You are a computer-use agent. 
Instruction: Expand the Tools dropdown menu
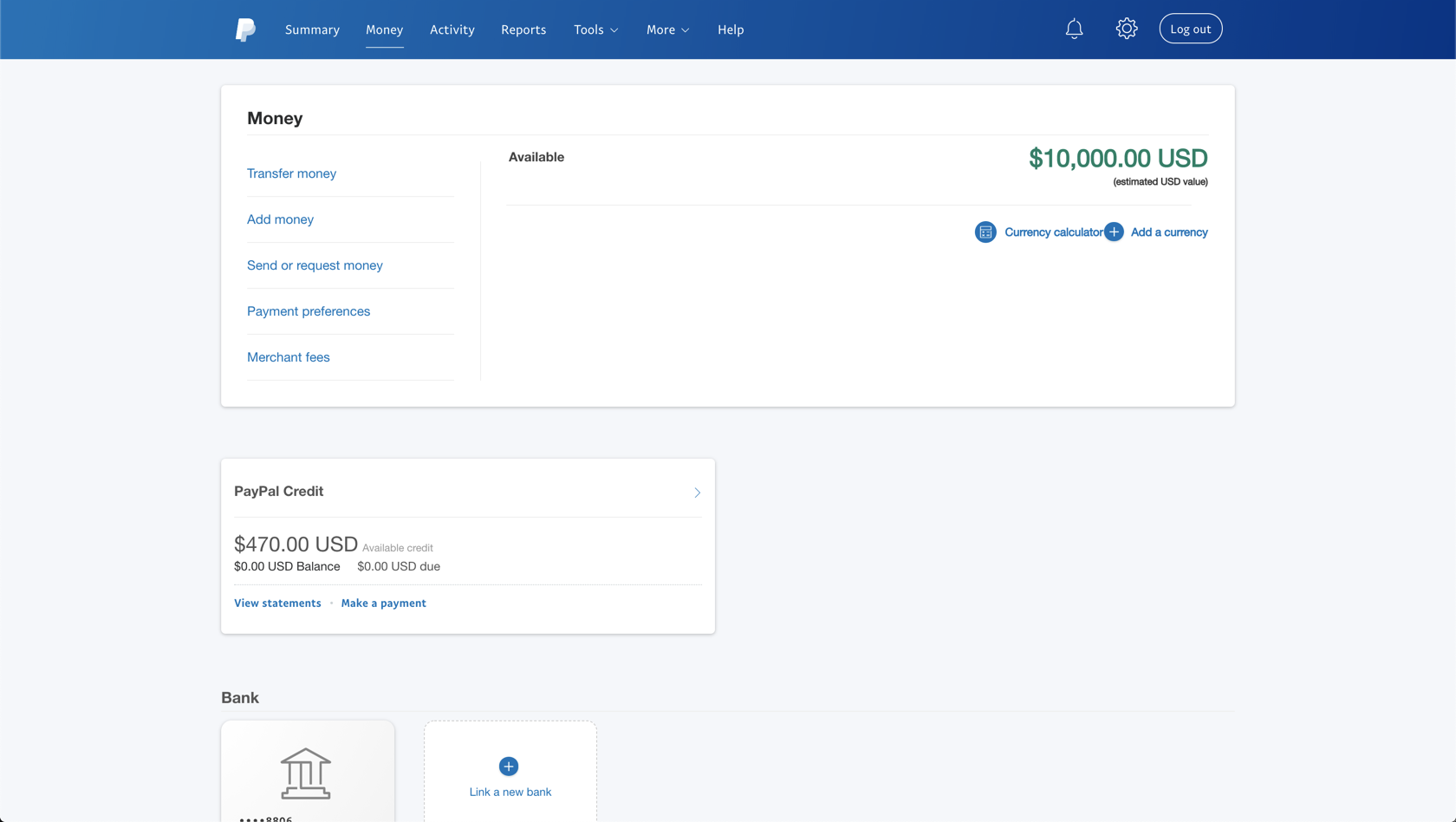(596, 29)
